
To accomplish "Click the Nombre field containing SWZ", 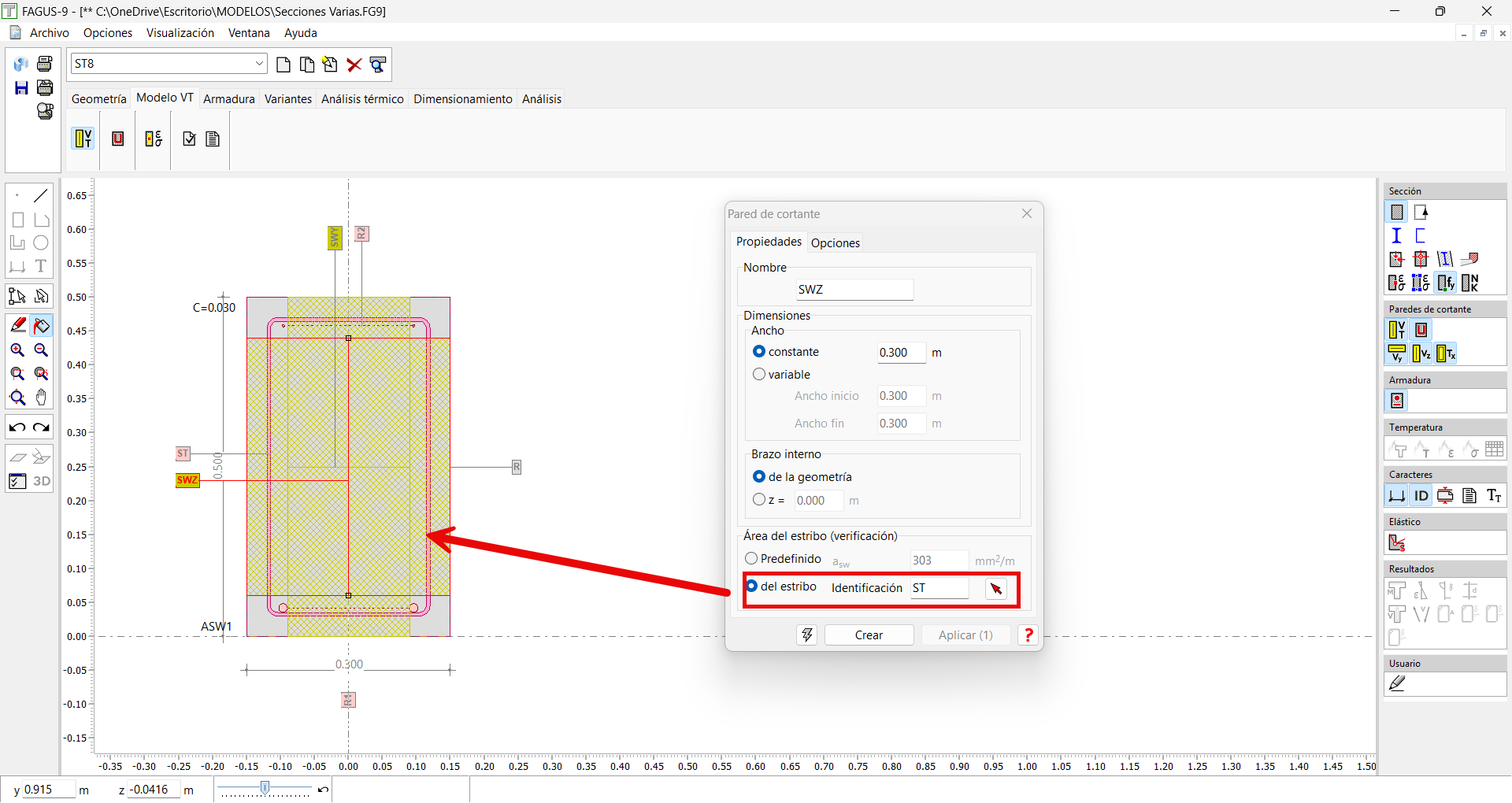I will [854, 290].
